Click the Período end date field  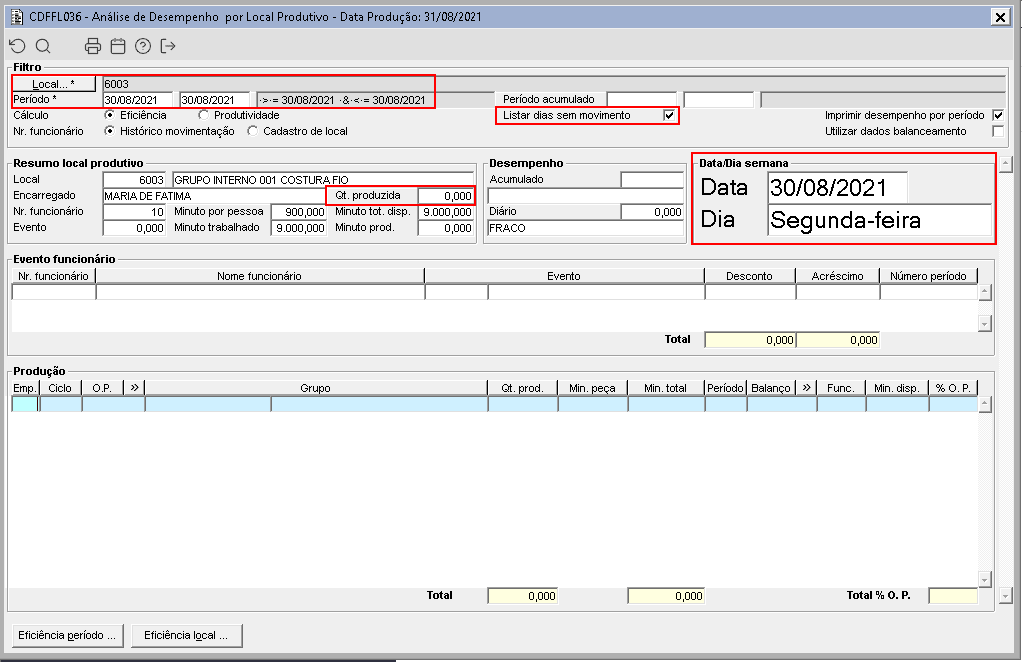pos(214,100)
